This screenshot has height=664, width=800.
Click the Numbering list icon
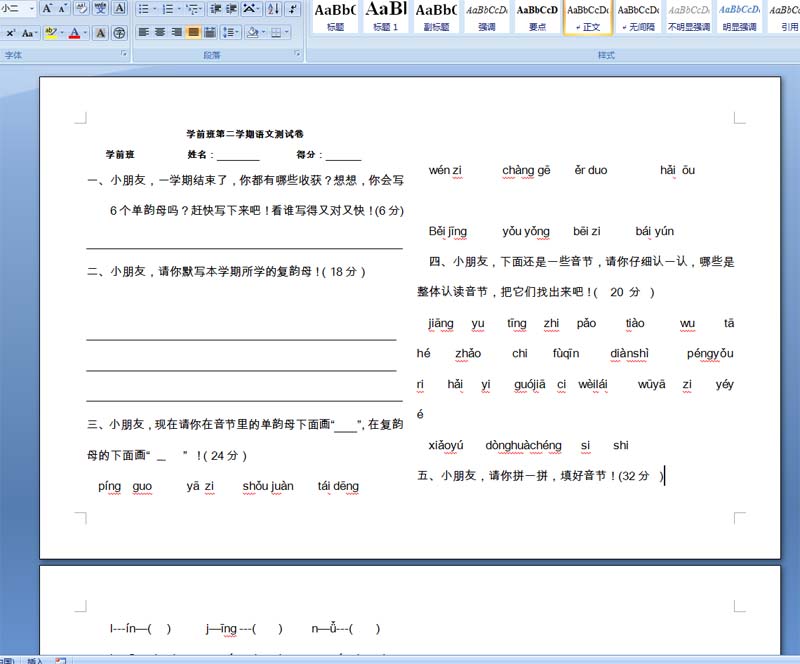[x=167, y=9]
